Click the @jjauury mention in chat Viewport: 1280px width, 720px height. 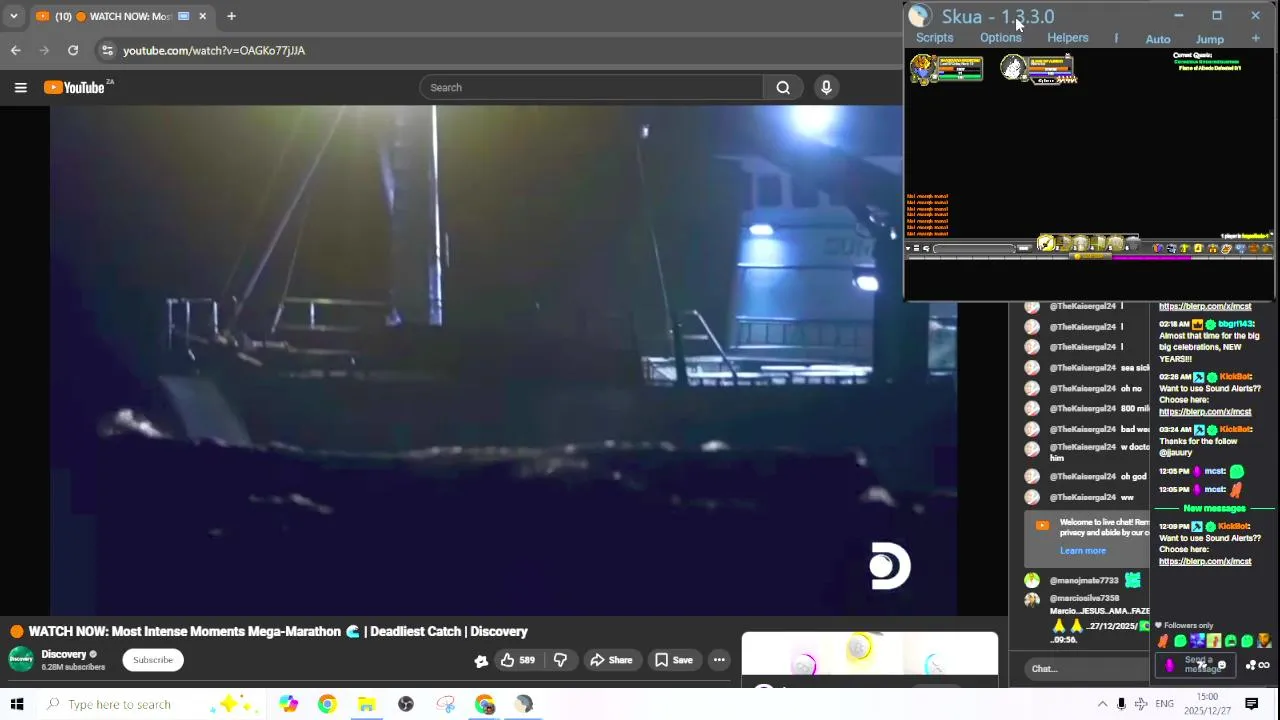click(x=1180, y=453)
